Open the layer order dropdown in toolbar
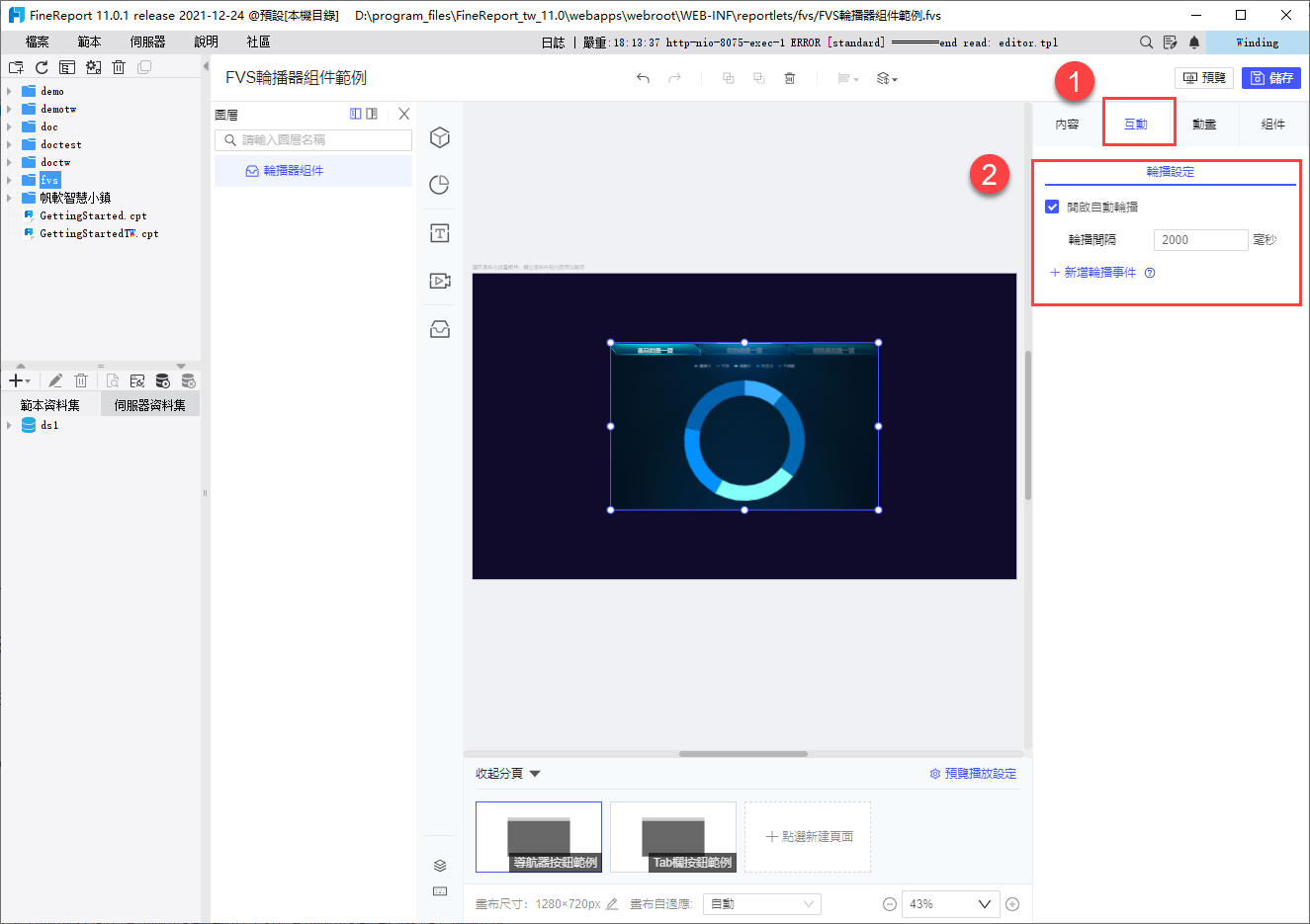Viewport: 1310px width, 924px height. [x=887, y=78]
